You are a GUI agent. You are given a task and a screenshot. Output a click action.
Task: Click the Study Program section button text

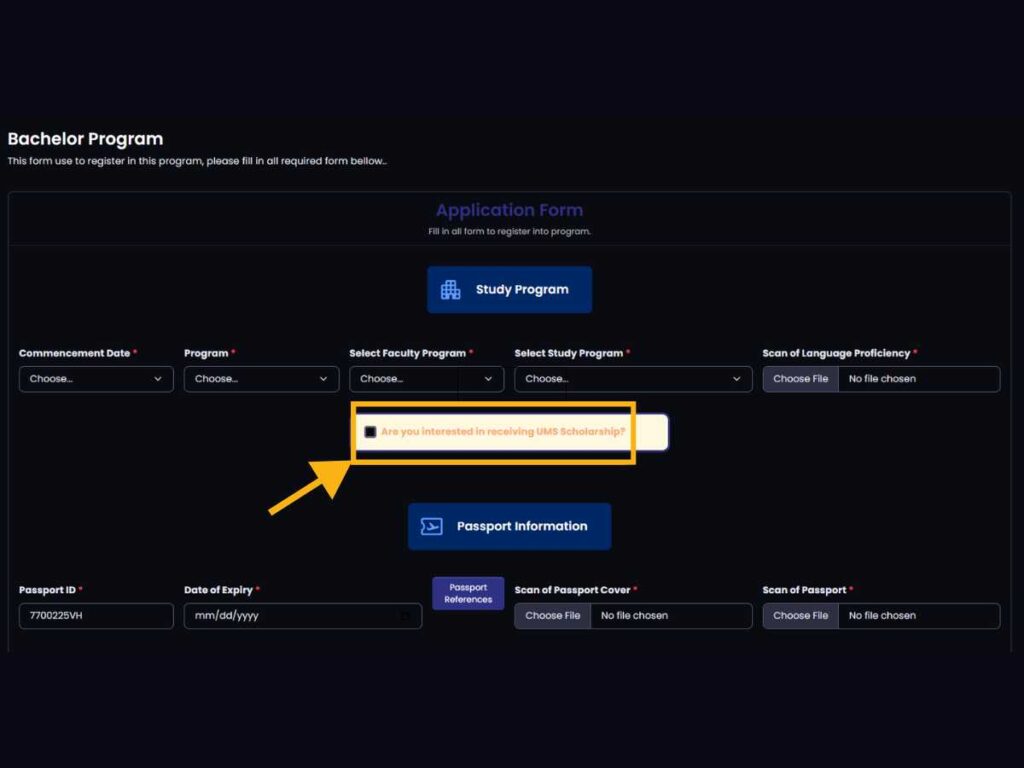click(x=522, y=290)
